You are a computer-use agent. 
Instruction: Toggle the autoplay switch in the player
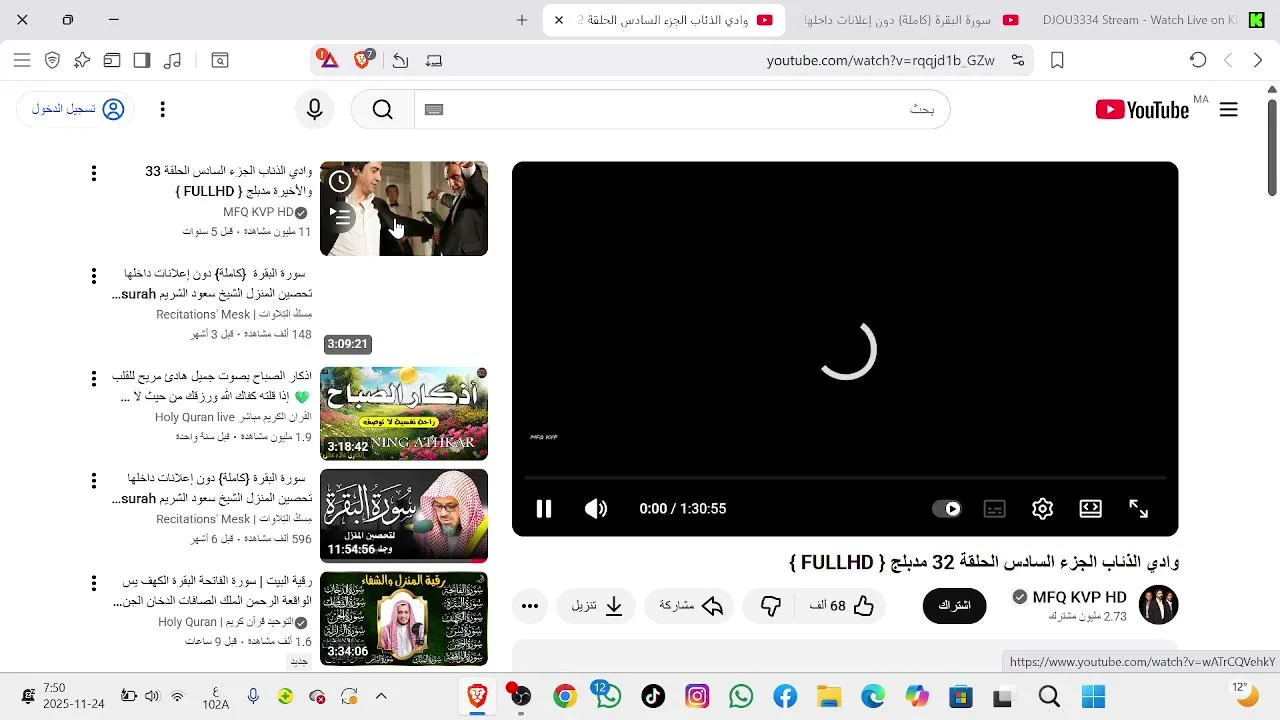pyautogui.click(x=946, y=509)
